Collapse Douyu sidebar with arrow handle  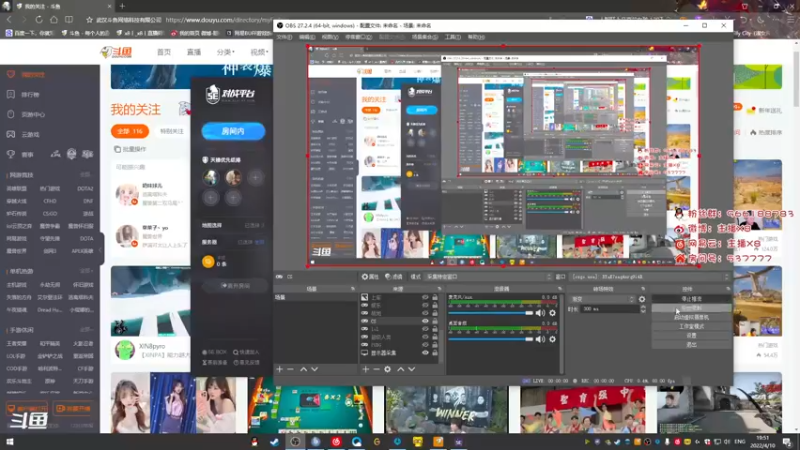(101, 248)
